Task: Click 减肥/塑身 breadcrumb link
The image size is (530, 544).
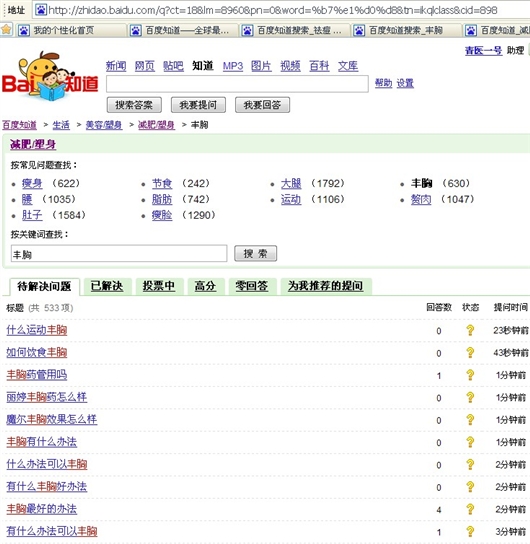Action: [156, 125]
